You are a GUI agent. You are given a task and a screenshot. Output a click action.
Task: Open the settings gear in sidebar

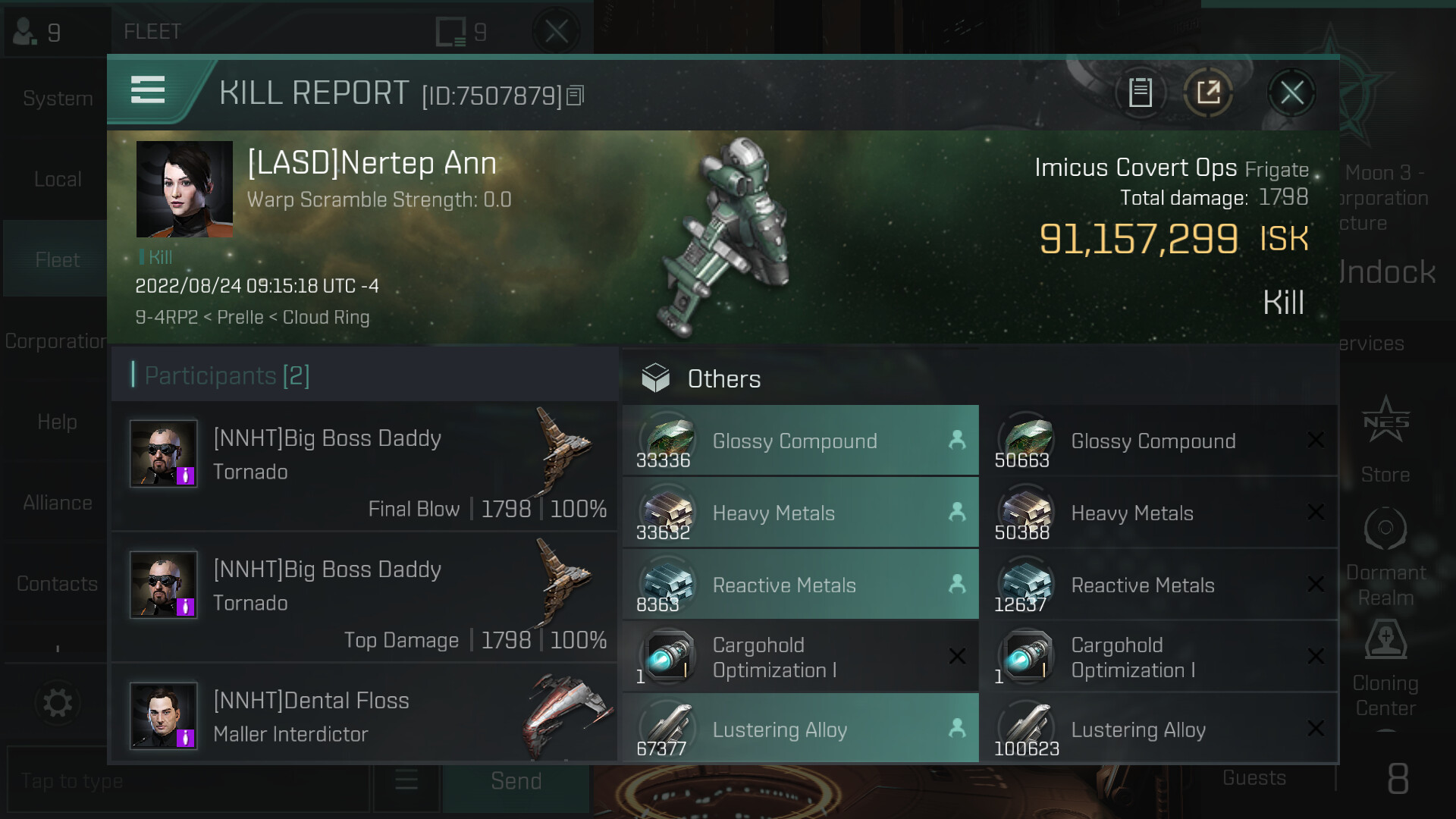pyautogui.click(x=58, y=703)
